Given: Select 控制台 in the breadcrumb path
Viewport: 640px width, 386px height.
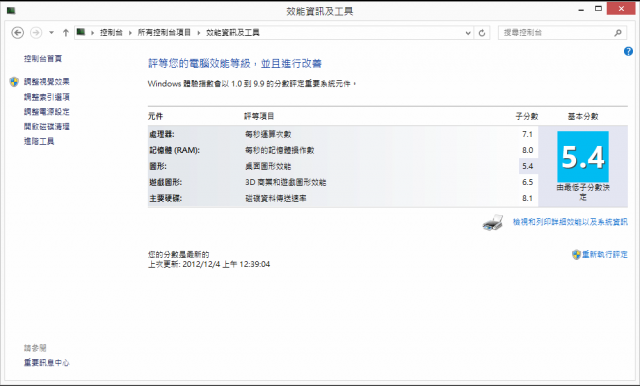Looking at the screenshot, I should point(111,33).
